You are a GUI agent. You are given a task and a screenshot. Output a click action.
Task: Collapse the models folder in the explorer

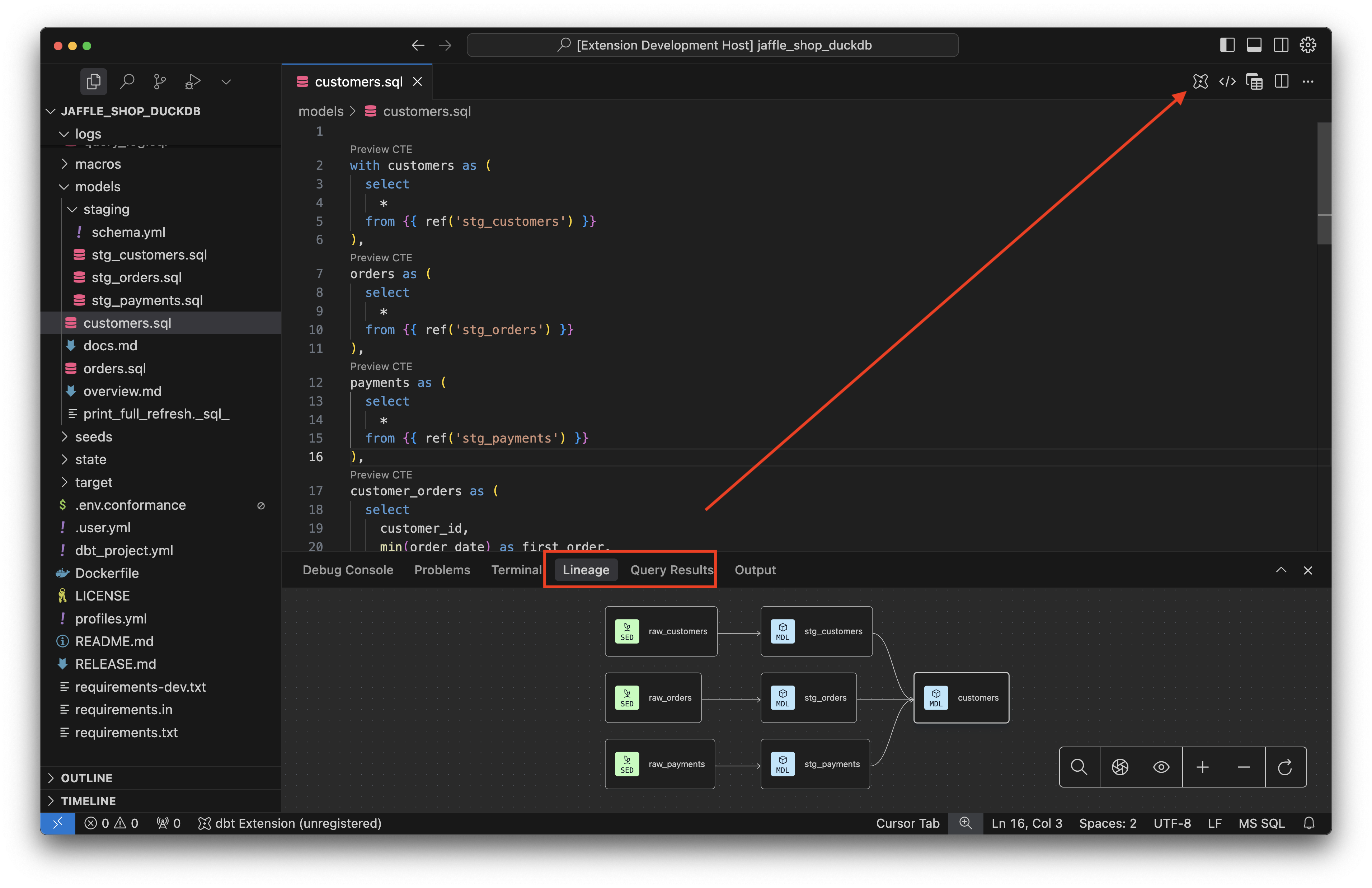[98, 186]
